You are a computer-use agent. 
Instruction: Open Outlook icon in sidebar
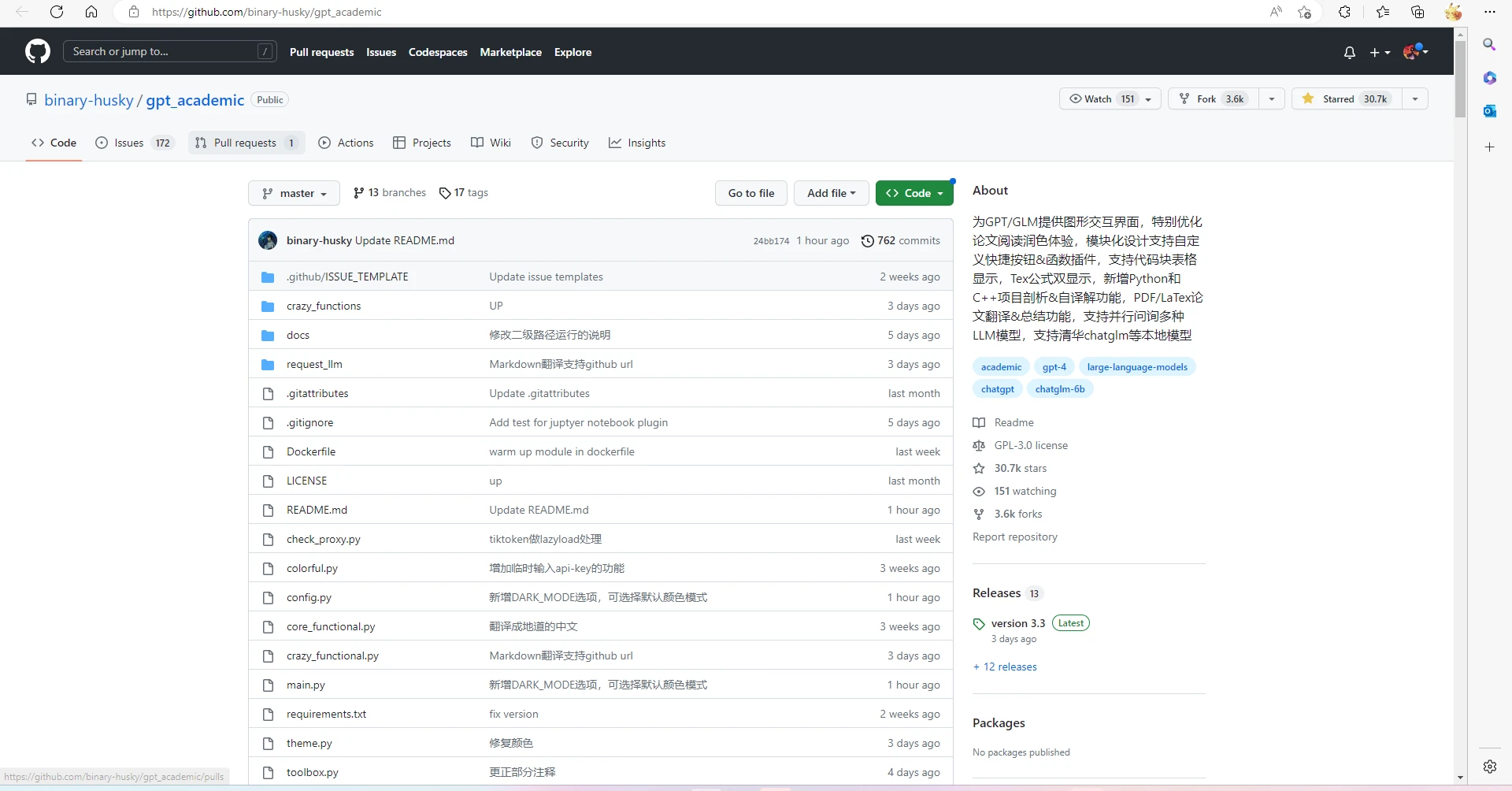tap(1489, 111)
